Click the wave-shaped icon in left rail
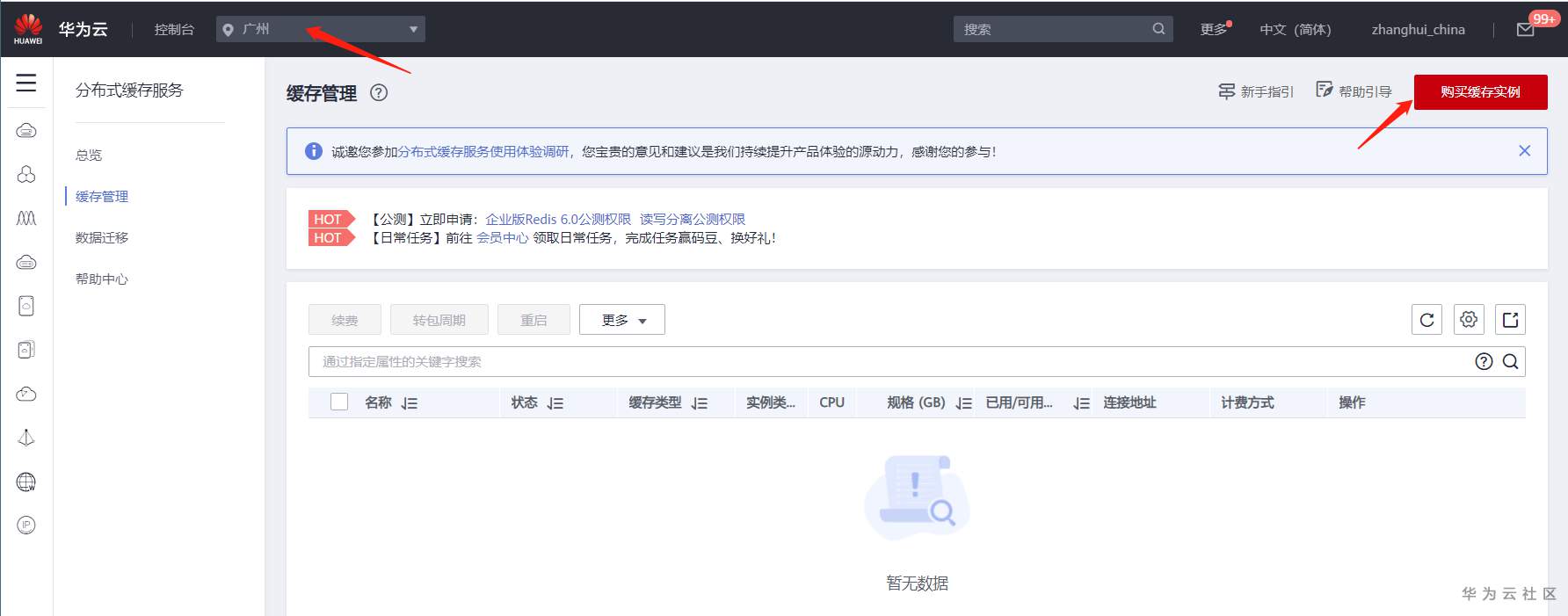The image size is (1568, 616). tap(26, 218)
